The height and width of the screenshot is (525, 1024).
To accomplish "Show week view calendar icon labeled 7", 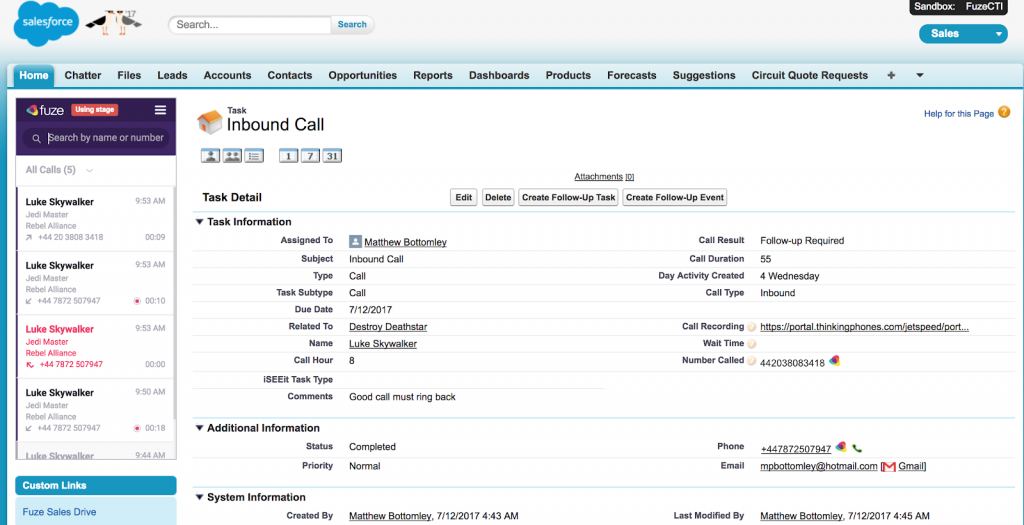I will point(310,156).
